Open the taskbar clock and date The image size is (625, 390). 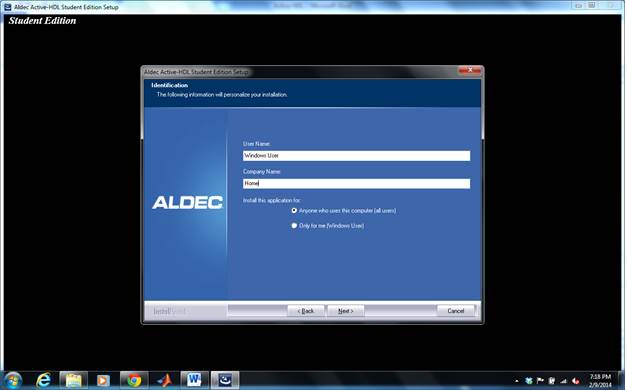tap(600, 381)
